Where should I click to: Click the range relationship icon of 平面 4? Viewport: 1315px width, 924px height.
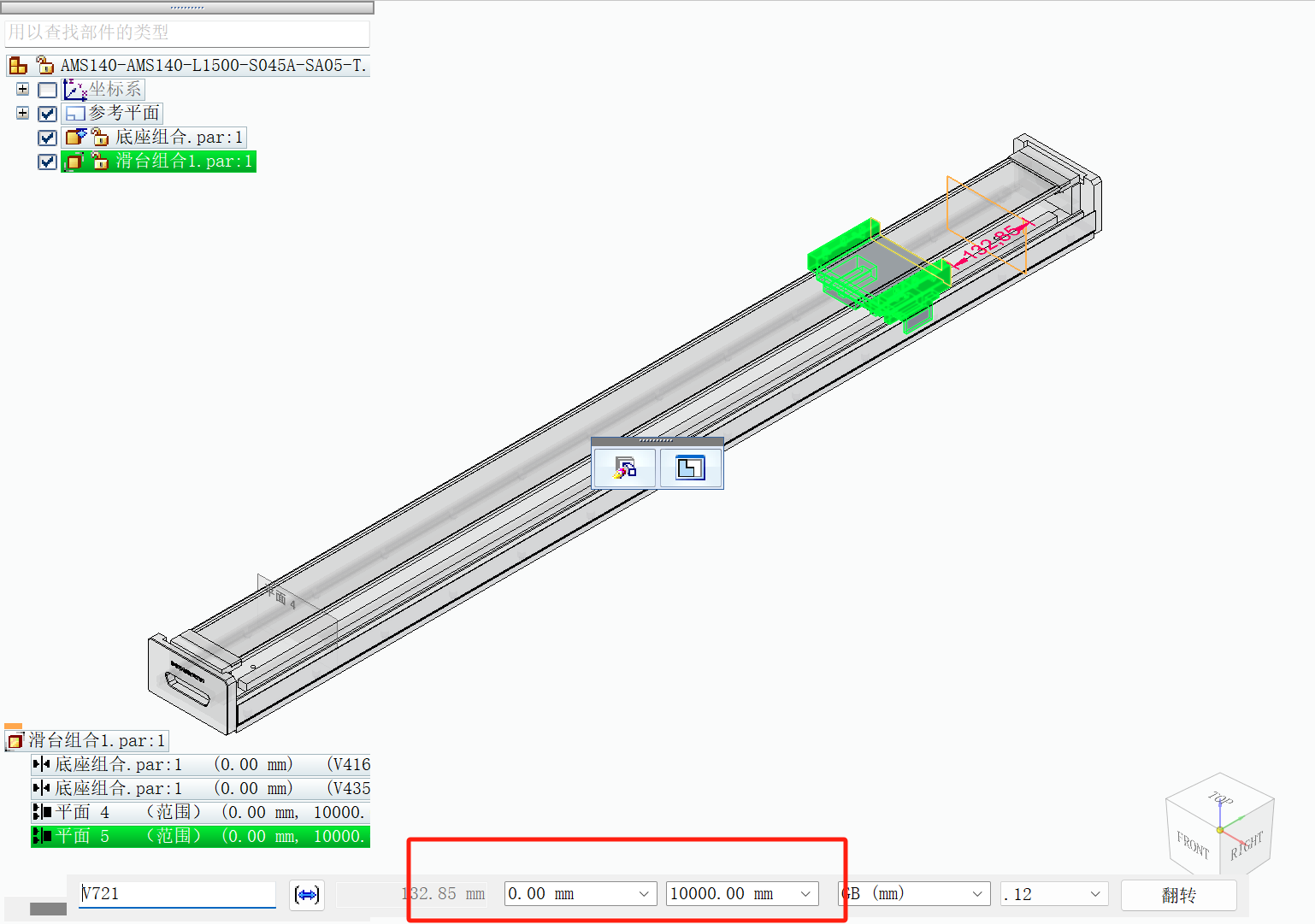(42, 812)
